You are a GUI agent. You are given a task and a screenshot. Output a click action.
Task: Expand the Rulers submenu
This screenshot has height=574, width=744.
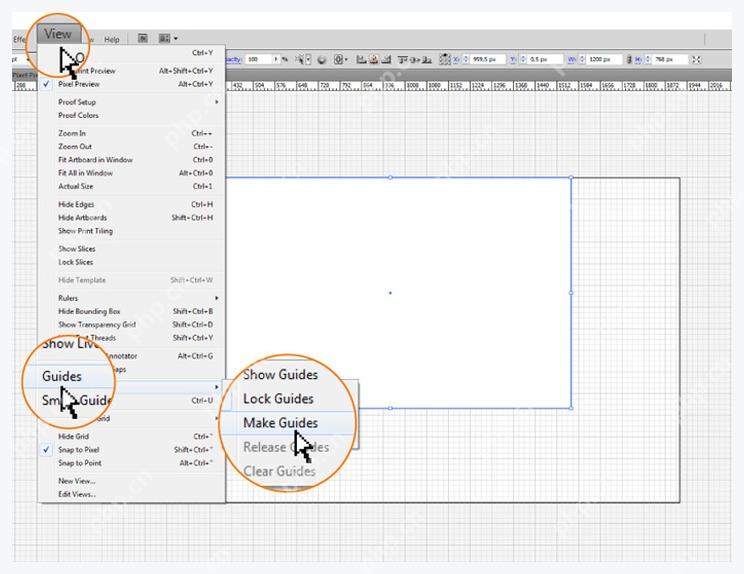click(x=131, y=298)
